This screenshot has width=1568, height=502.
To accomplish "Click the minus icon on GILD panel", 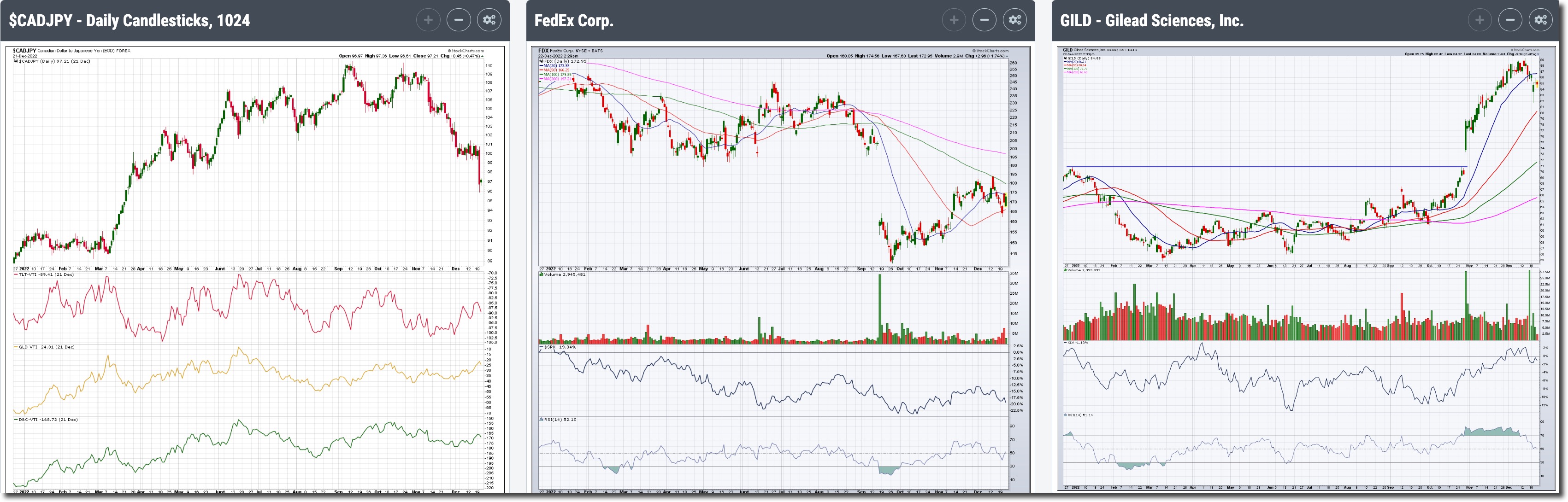I will 1510,20.
